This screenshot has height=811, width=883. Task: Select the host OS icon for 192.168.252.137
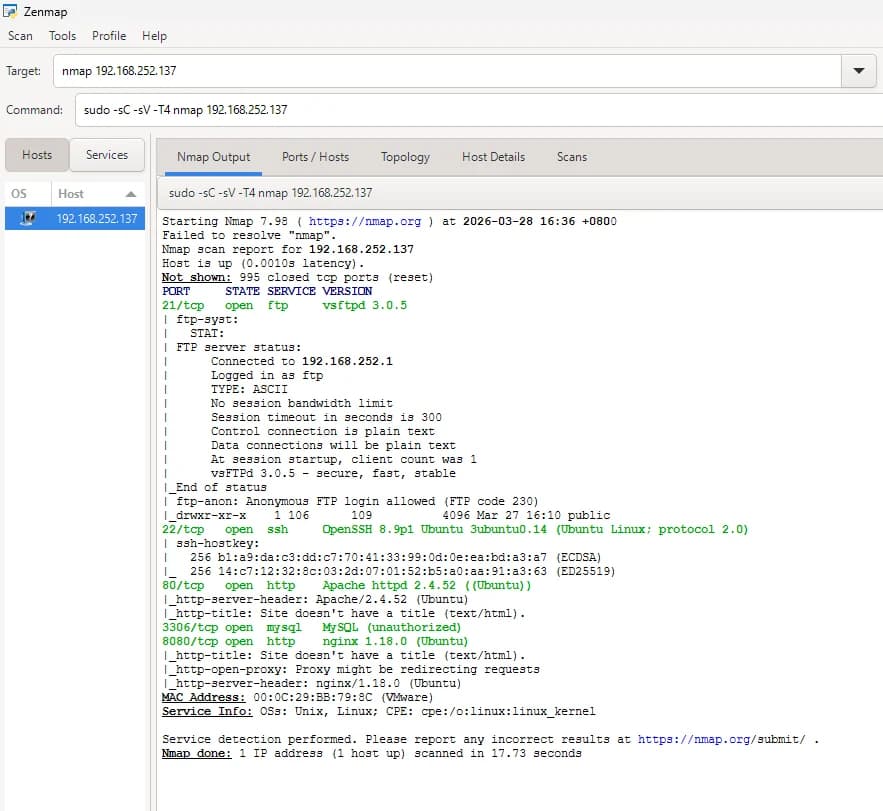tap(28, 219)
